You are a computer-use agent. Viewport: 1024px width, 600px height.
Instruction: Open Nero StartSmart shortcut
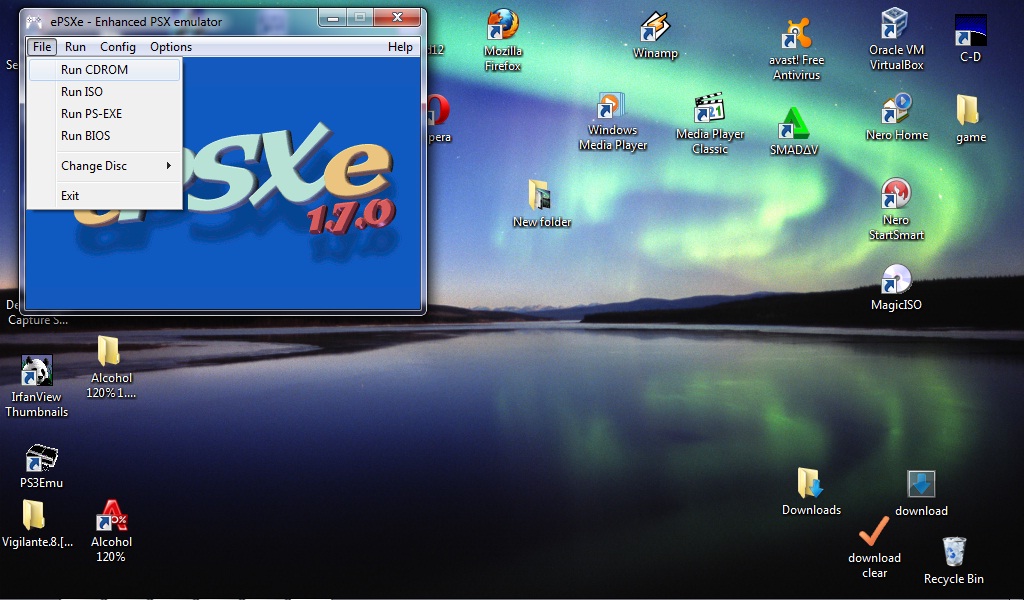coord(896,210)
